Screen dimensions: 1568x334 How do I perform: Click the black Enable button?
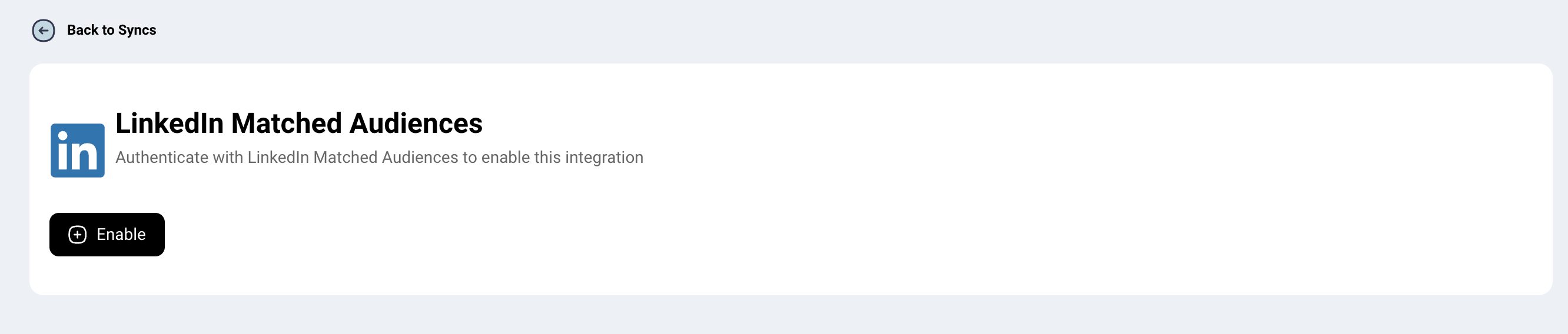107,235
